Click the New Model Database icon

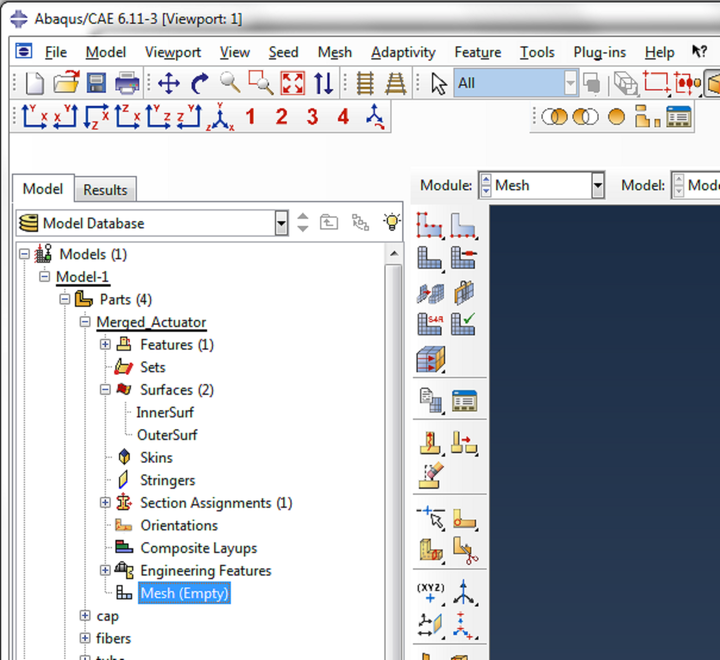34,84
